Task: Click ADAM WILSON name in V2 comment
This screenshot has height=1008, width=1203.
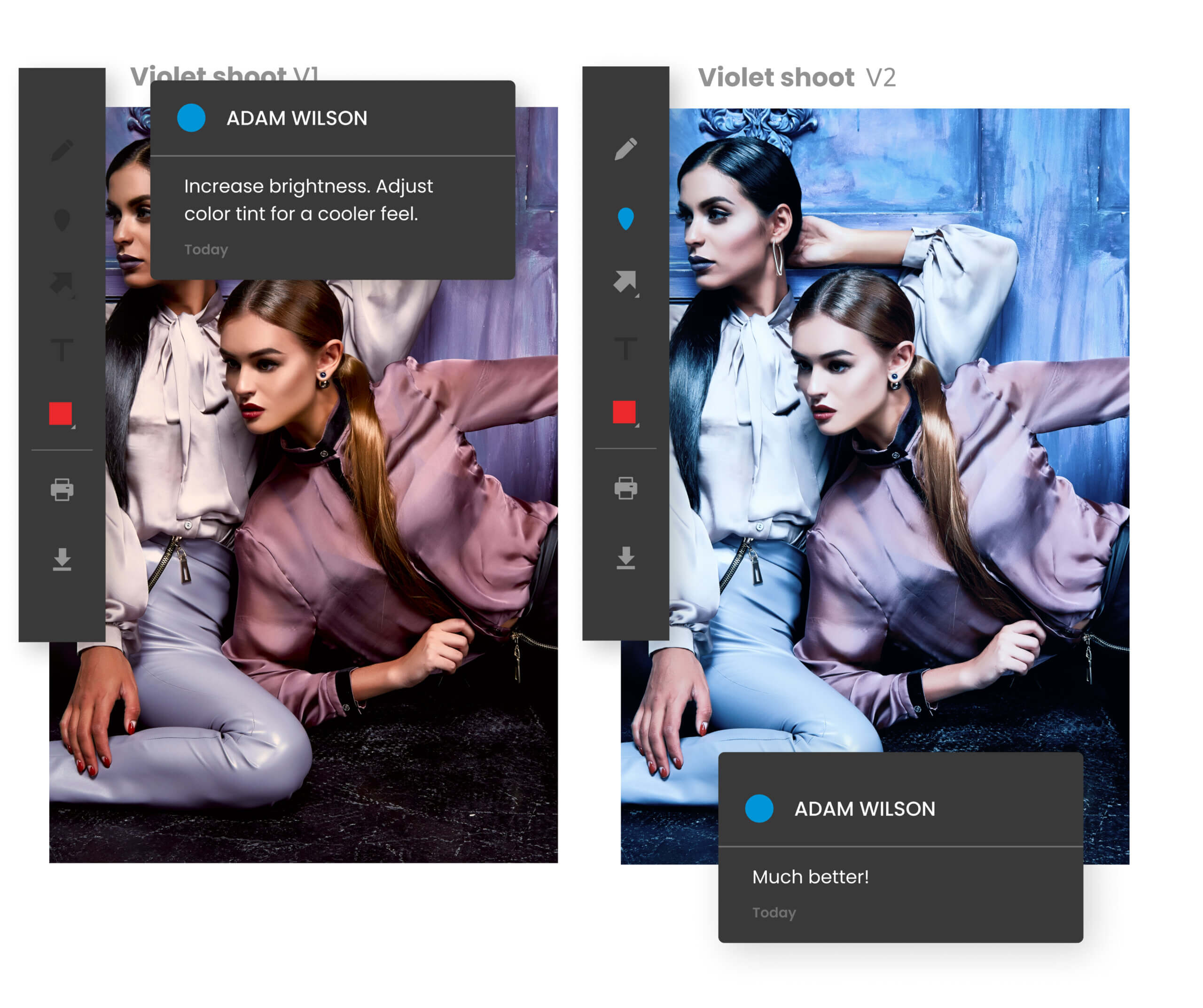Action: click(x=865, y=809)
